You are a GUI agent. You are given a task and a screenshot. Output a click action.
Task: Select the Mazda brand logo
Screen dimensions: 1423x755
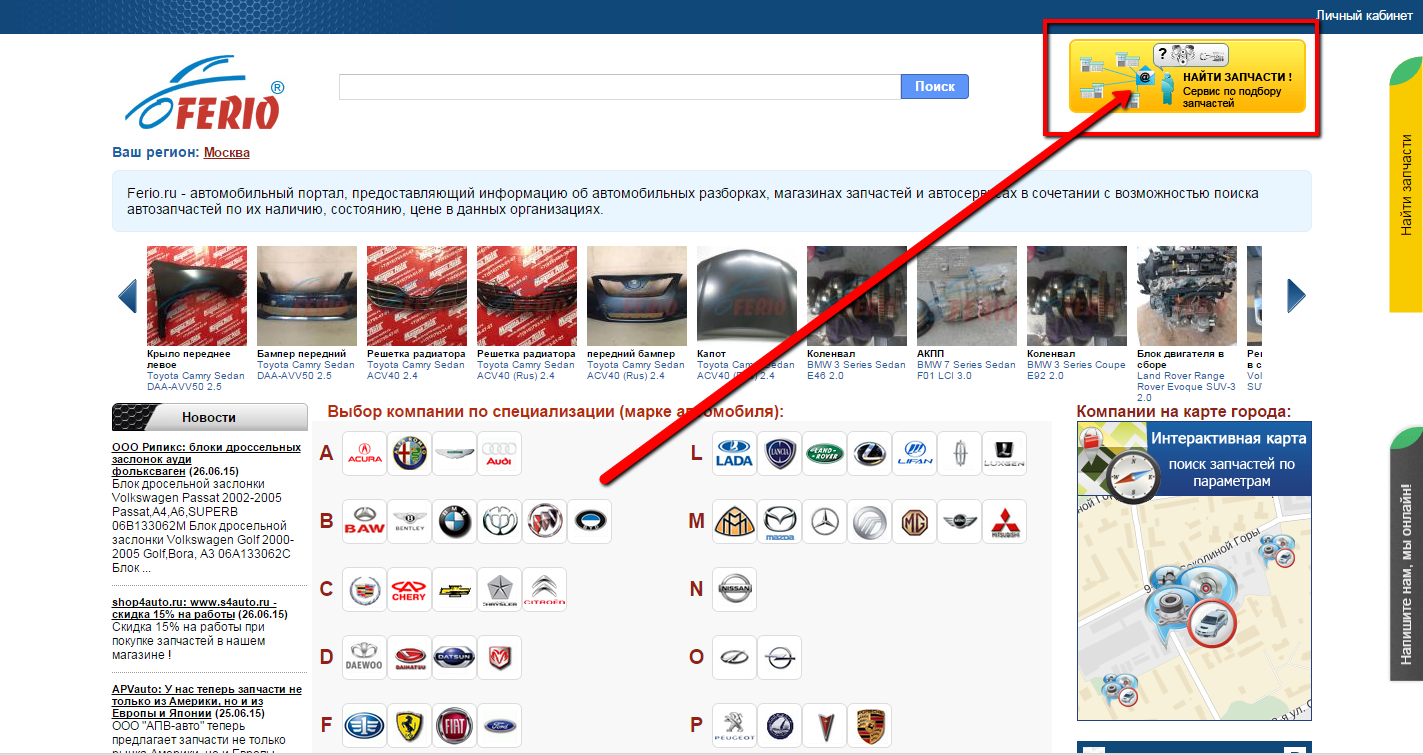click(x=780, y=522)
